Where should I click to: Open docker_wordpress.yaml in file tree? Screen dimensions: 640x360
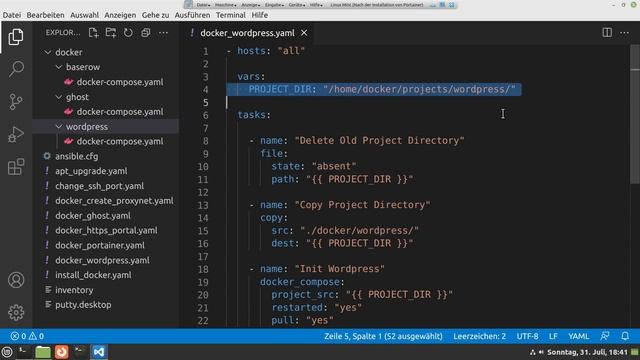click(102, 260)
